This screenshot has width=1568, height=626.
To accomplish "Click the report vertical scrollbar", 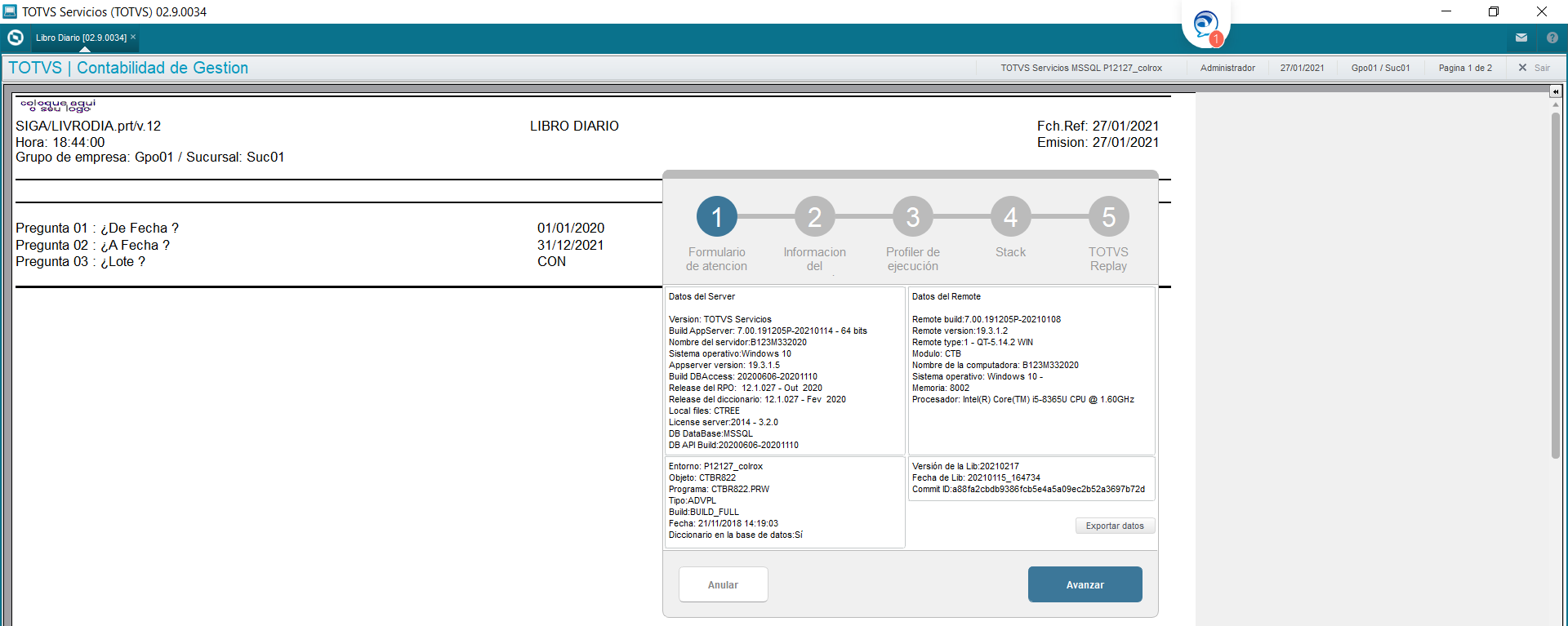I will tap(1556, 286).
